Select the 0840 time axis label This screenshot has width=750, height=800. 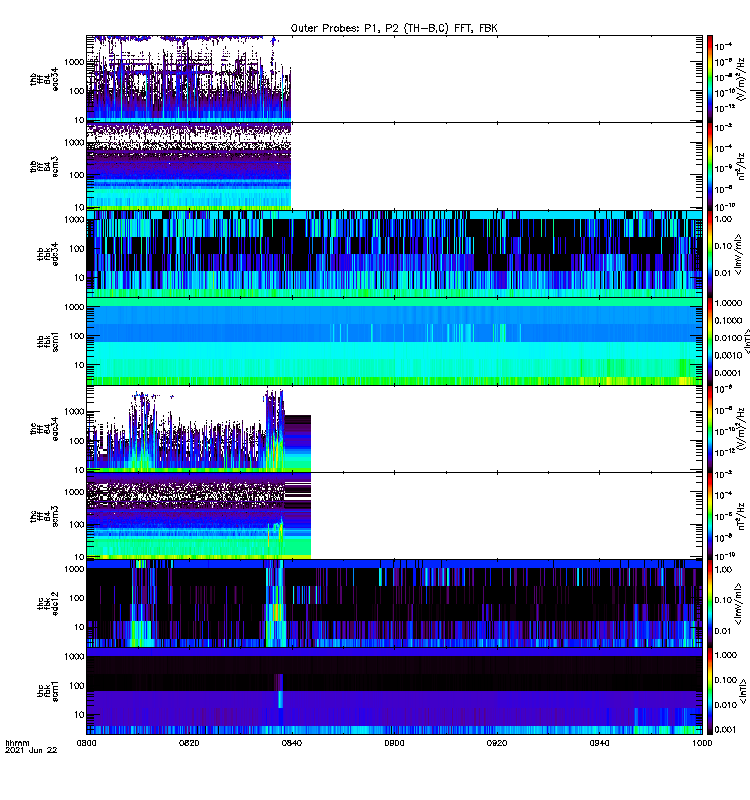(x=292, y=743)
